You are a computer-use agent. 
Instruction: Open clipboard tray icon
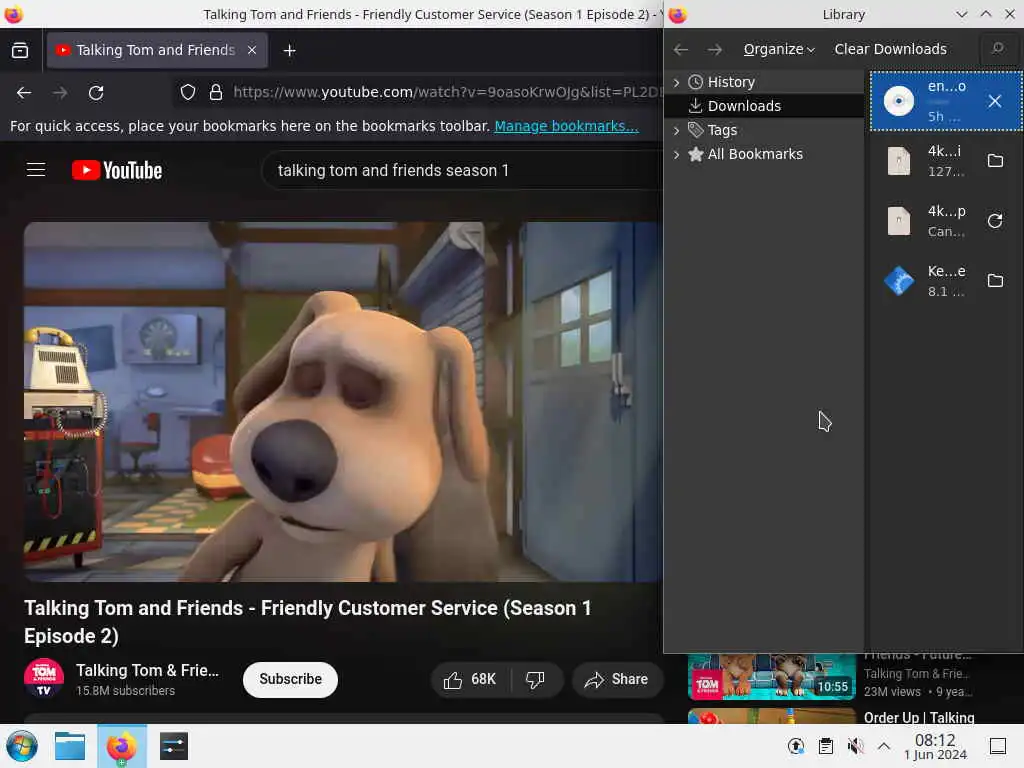(x=825, y=746)
